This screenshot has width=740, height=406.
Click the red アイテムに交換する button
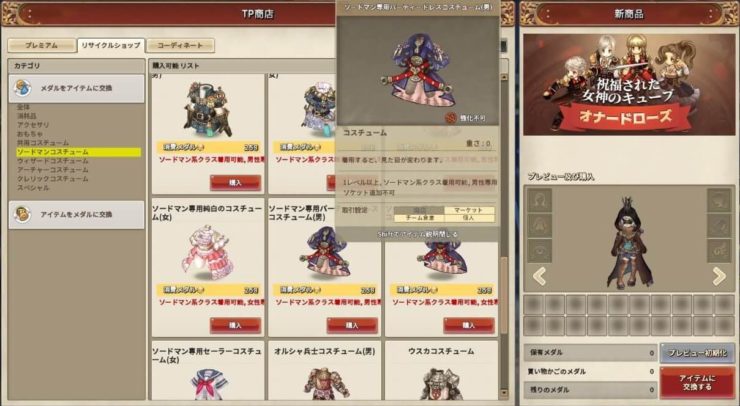[x=697, y=382]
